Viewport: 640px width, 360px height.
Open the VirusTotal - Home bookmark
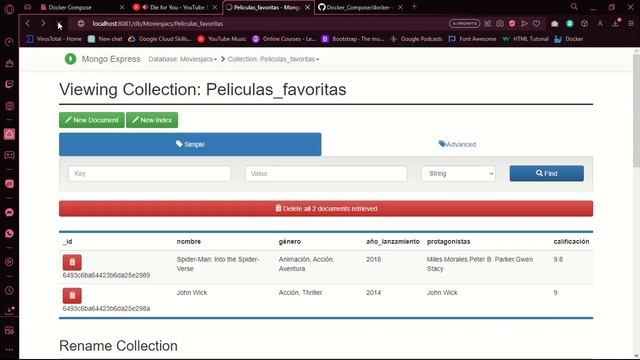click(54, 39)
